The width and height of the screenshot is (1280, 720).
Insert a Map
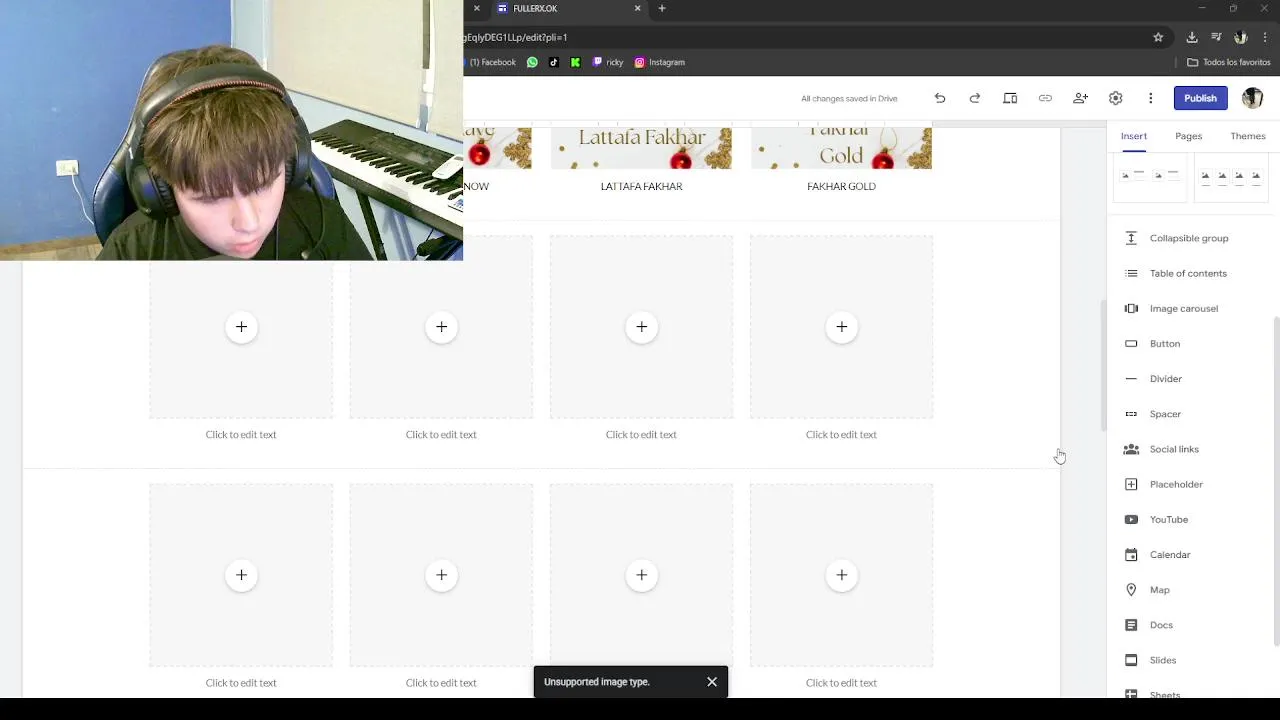(1159, 590)
